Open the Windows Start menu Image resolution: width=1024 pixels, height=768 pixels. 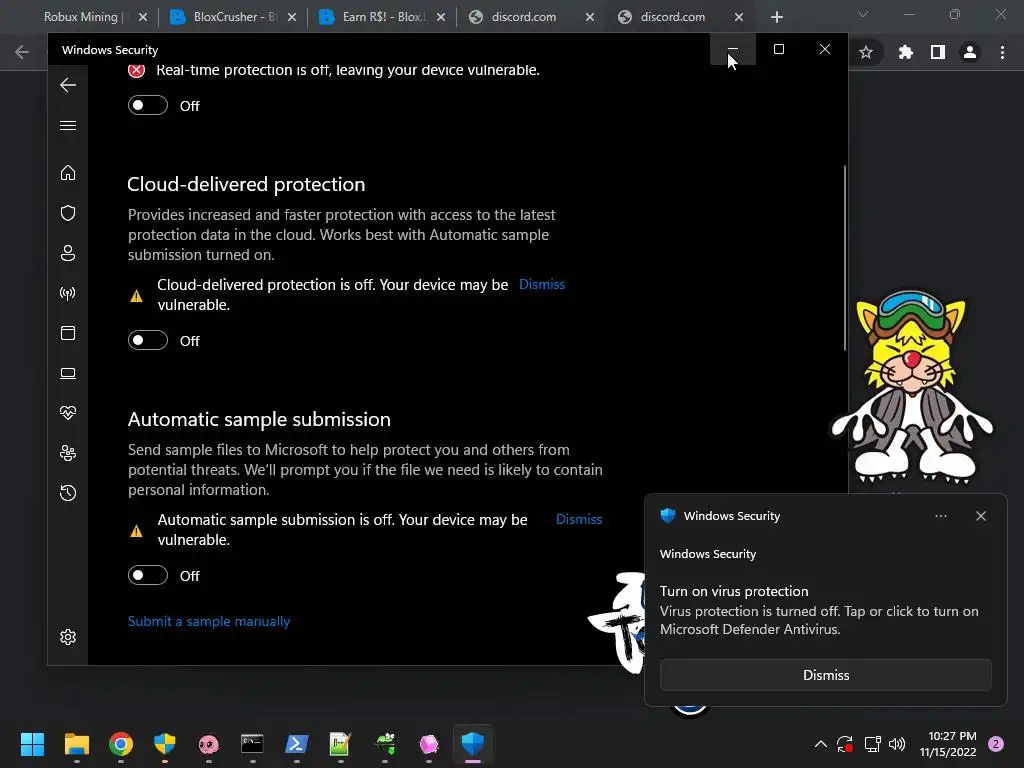click(x=32, y=744)
